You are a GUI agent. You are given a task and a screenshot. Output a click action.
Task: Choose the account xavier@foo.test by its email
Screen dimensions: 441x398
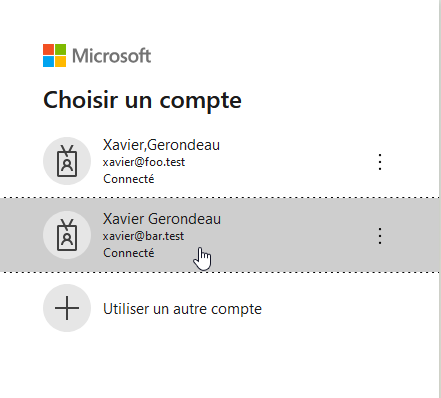tap(144, 162)
